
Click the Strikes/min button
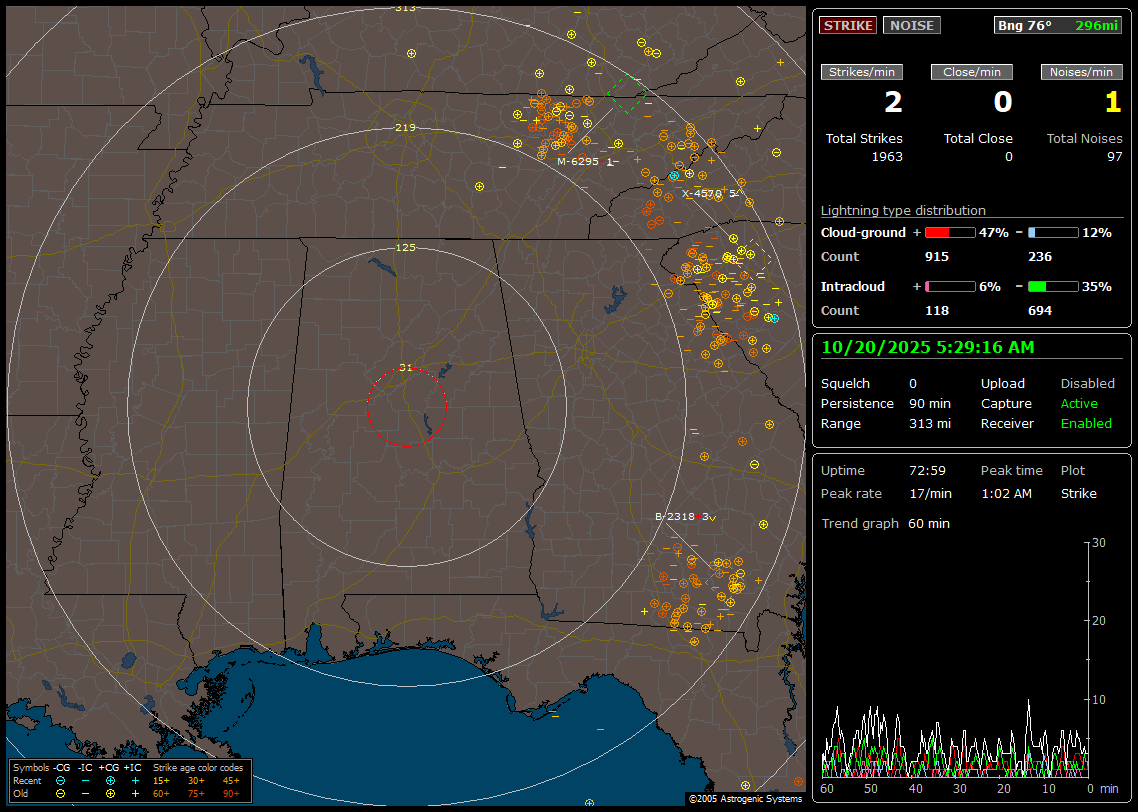pos(862,72)
